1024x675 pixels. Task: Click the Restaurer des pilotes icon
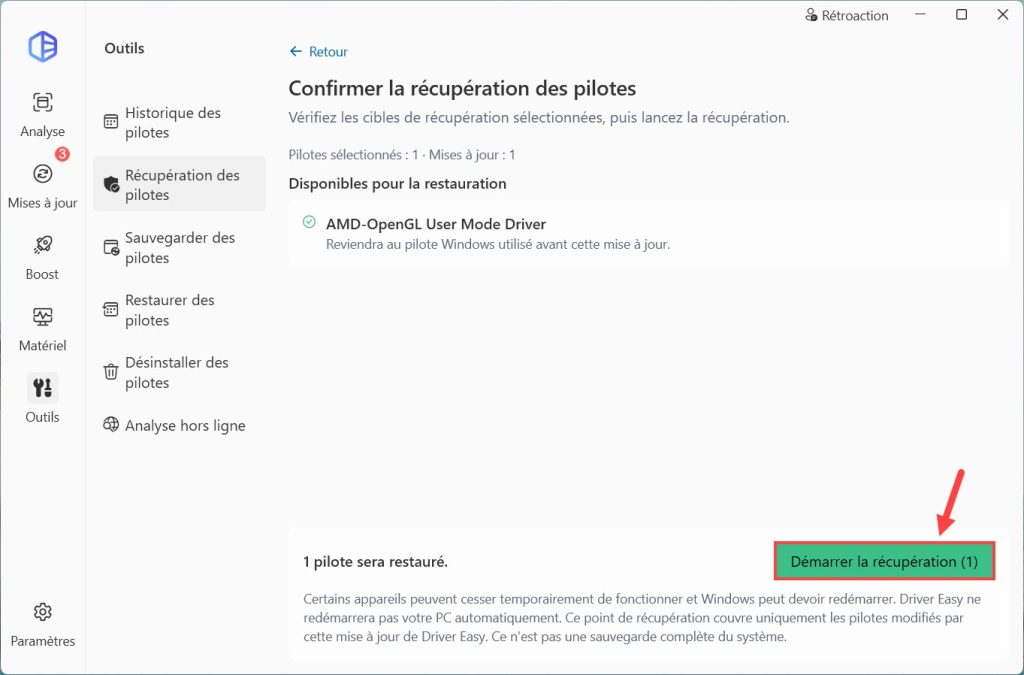coord(111,309)
